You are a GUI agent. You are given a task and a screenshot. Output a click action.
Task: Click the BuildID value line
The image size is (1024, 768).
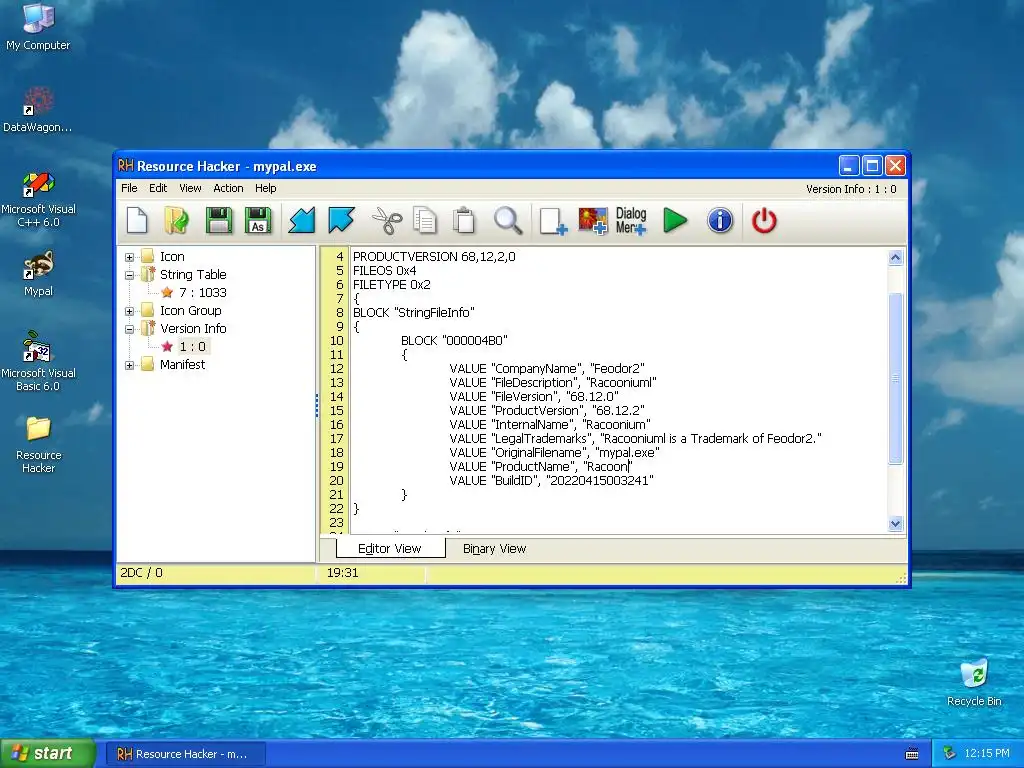coord(551,481)
